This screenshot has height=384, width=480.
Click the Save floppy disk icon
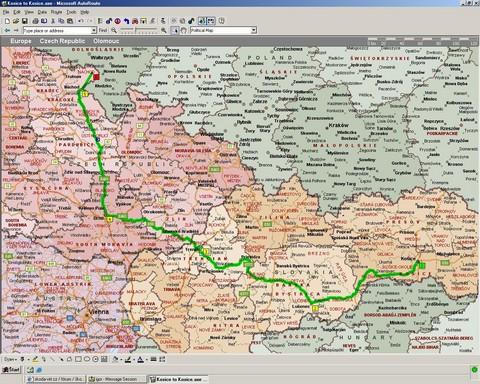tap(24, 21)
